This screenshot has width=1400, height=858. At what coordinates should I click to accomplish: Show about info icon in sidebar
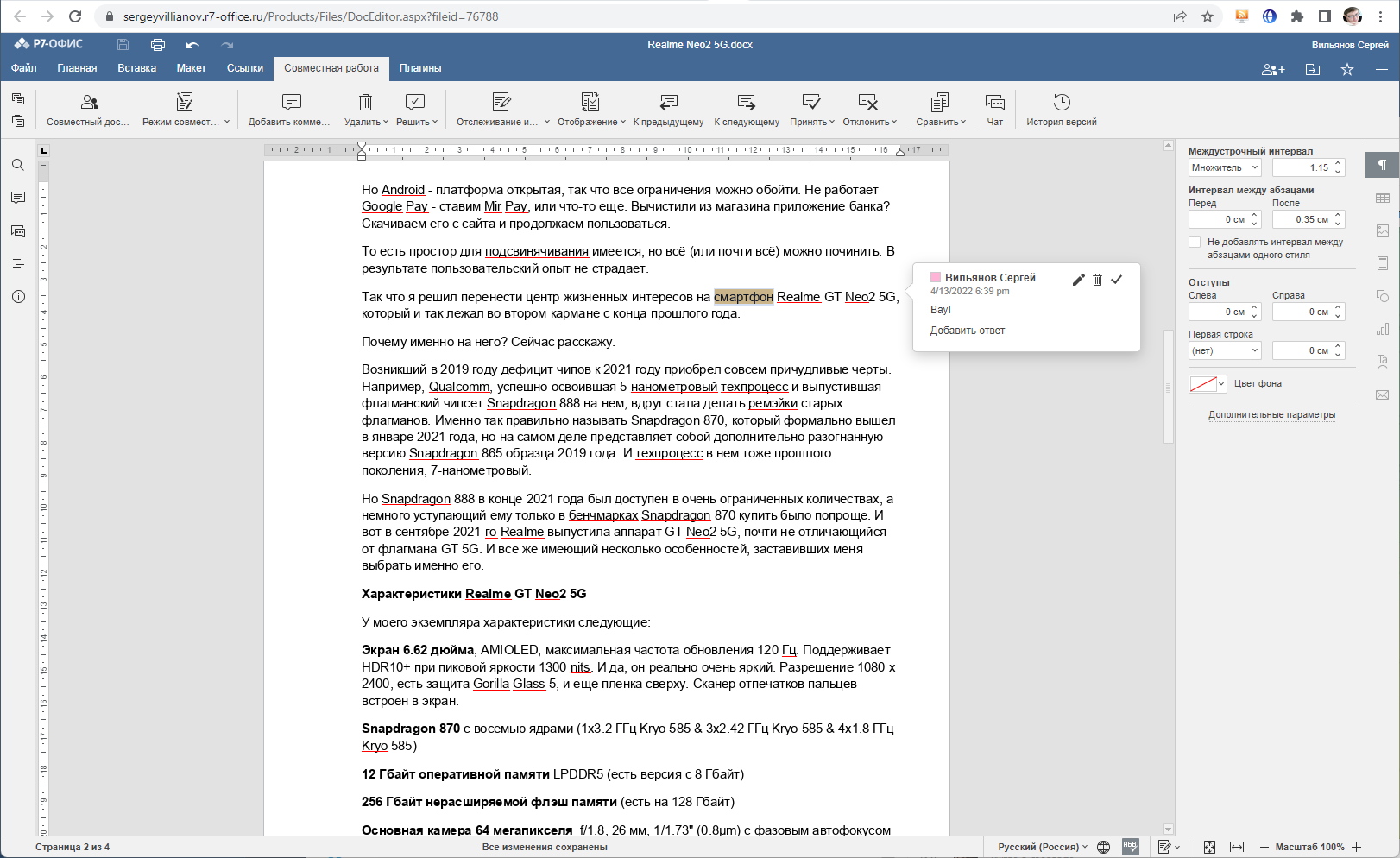[x=18, y=296]
